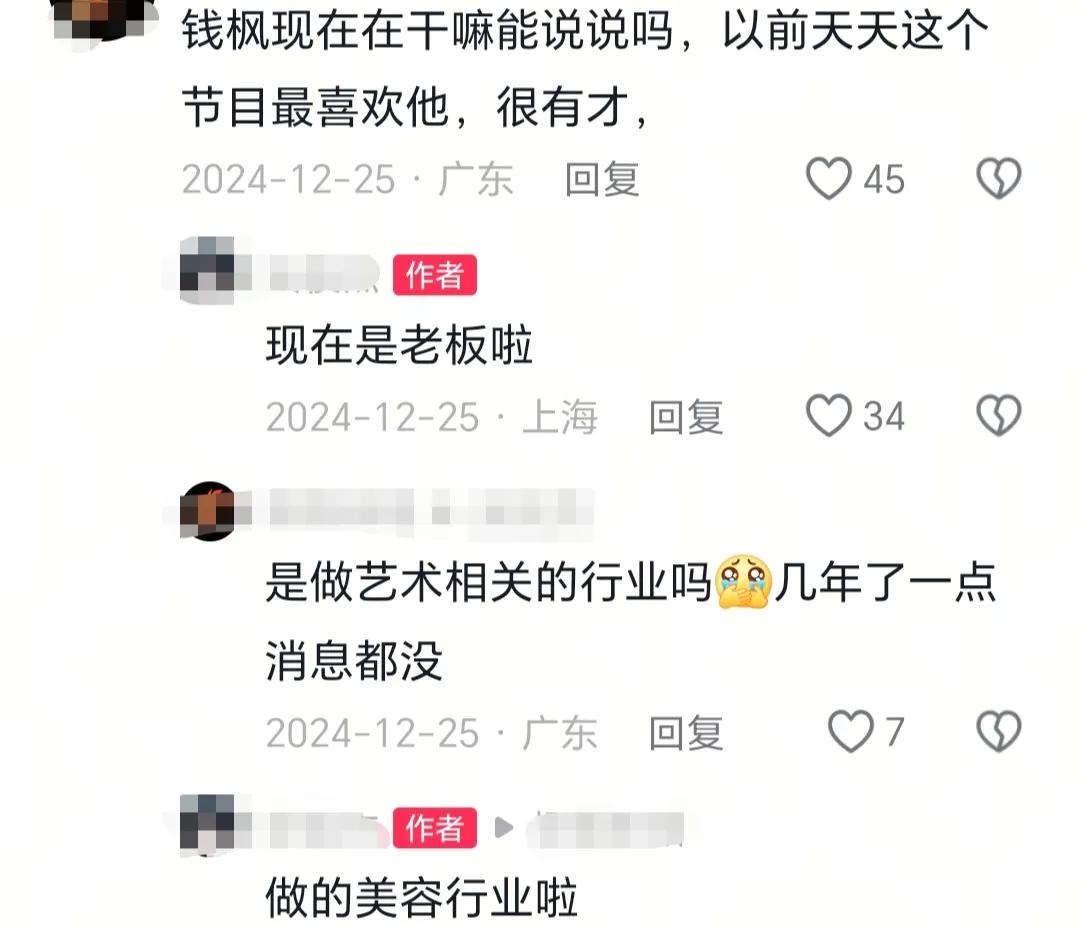The image size is (1080, 931).
Task: Open avatar of the 是做艺术相关 commenter
Action: (x=207, y=511)
